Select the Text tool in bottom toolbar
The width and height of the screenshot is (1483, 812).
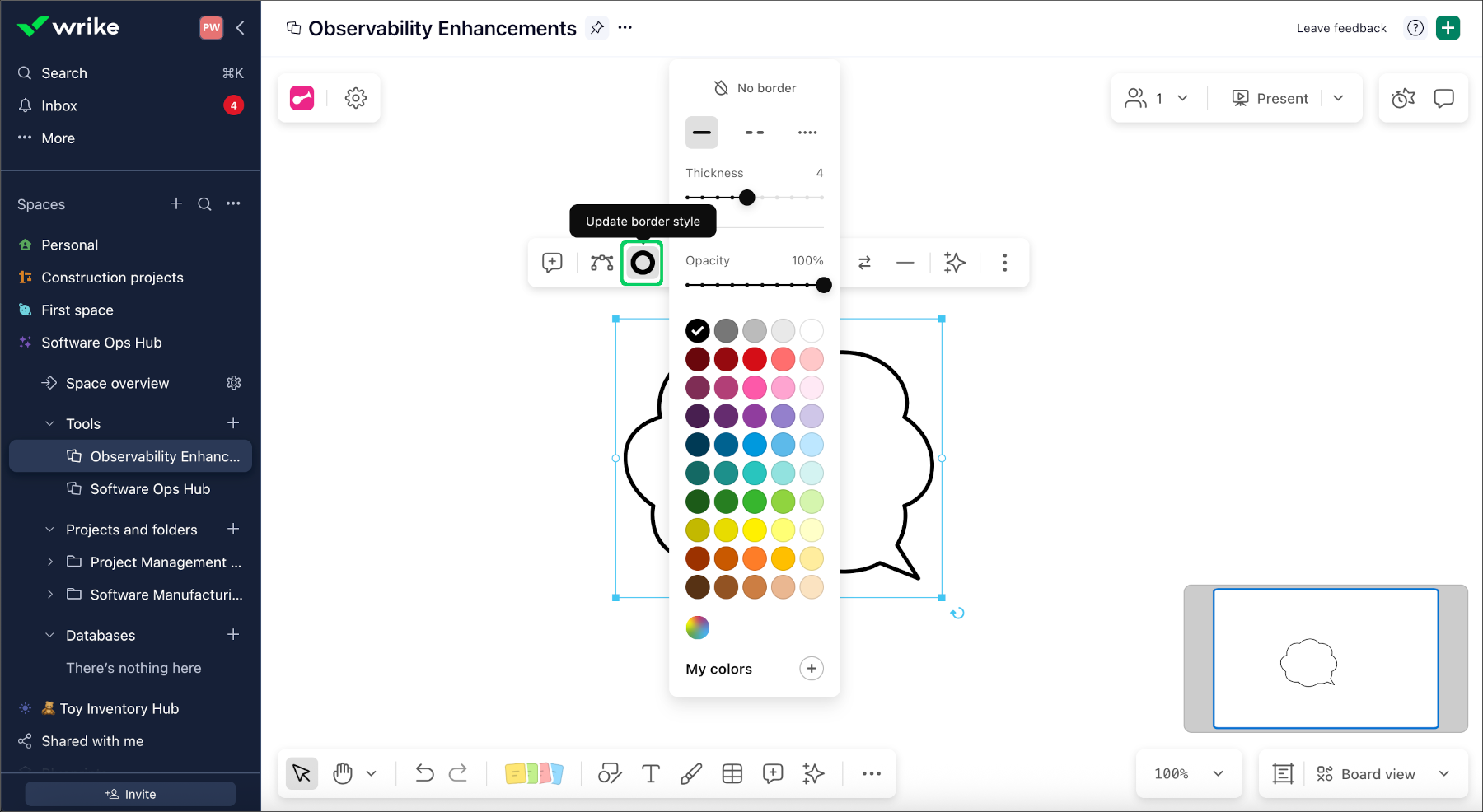point(650,773)
